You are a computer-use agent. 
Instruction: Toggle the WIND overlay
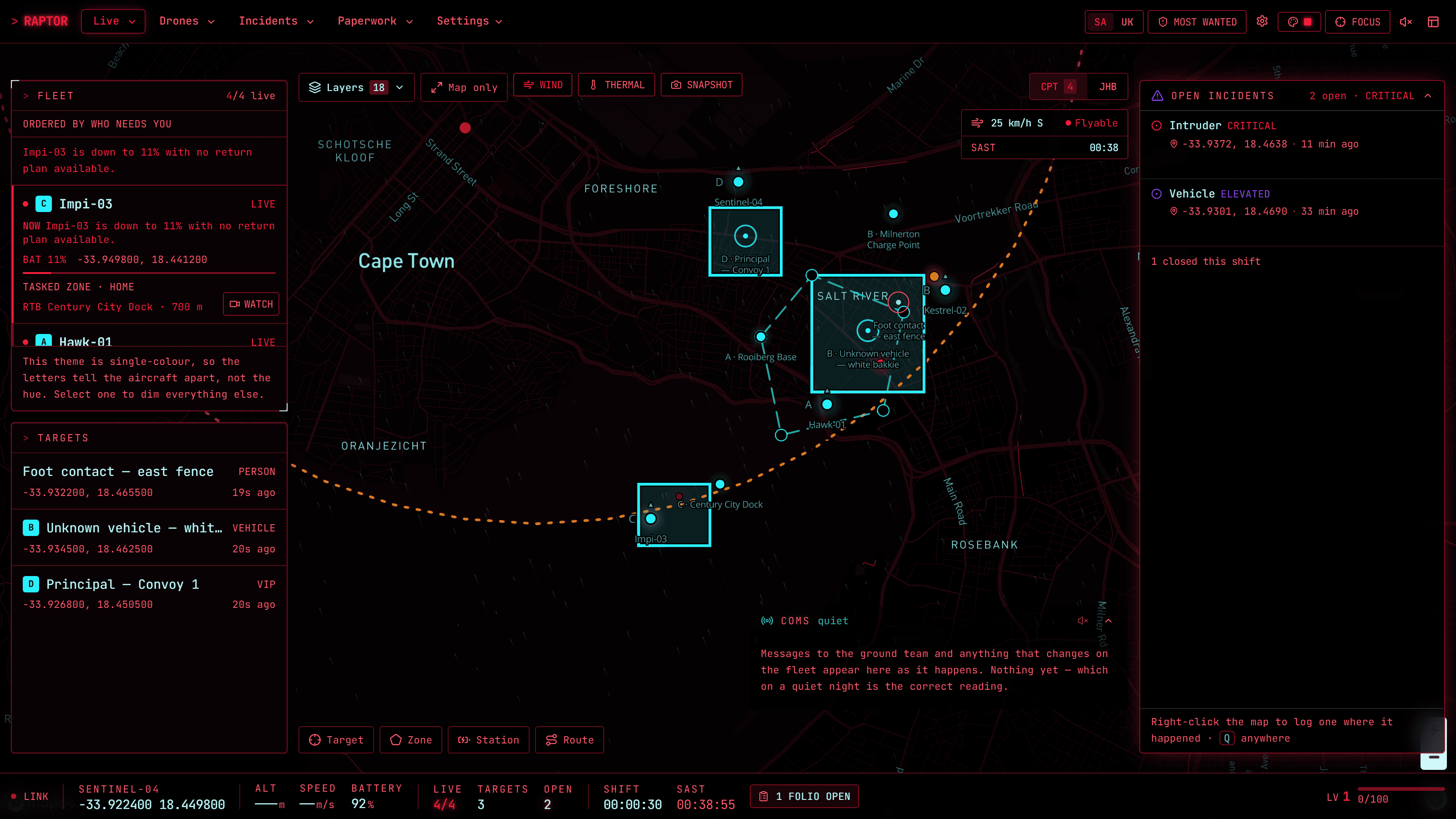tap(543, 85)
